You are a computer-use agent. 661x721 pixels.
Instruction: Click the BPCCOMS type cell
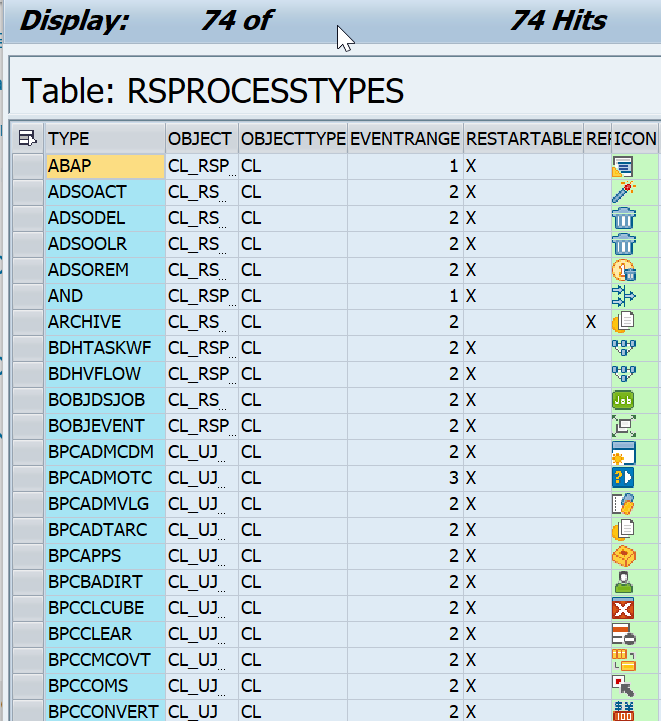[x=105, y=686]
